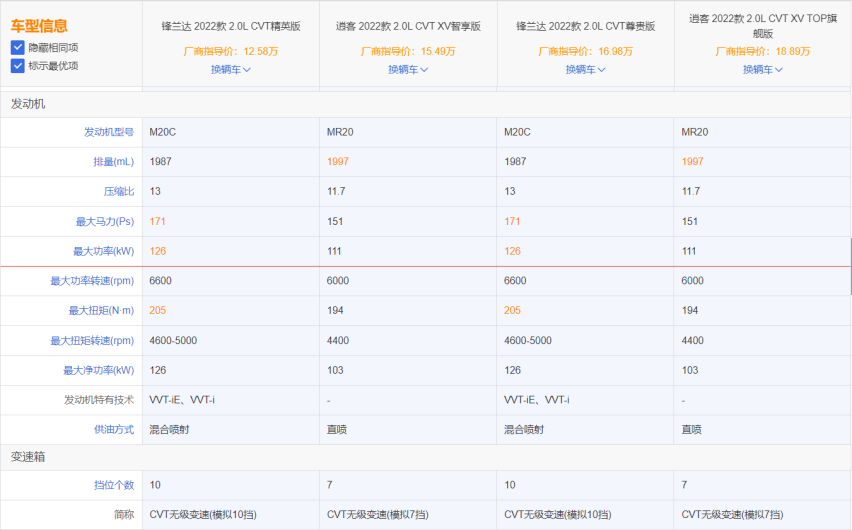Image resolution: width=852 pixels, height=530 pixels.
Task: Click the 最大净功率(kW) parameter link
Action: point(99,370)
